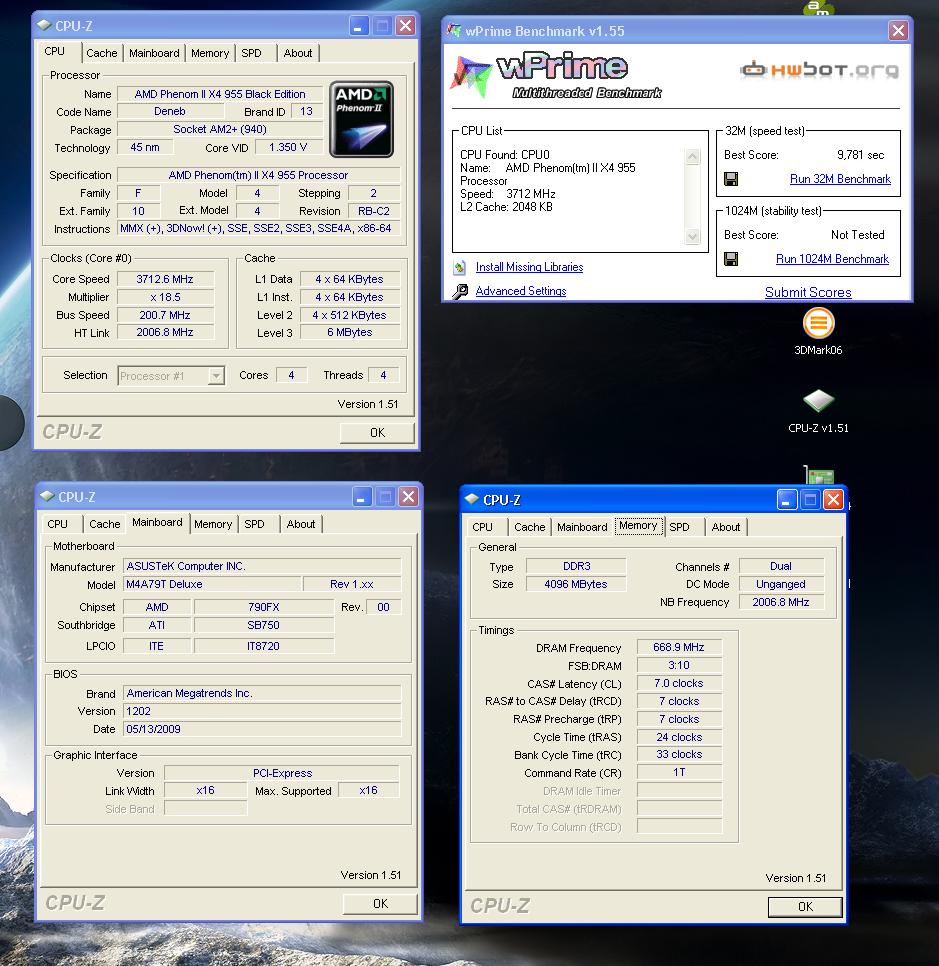Image resolution: width=939 pixels, height=966 pixels.
Task: Click the 32M Best Score 9,781 sec
Action: click(861, 155)
